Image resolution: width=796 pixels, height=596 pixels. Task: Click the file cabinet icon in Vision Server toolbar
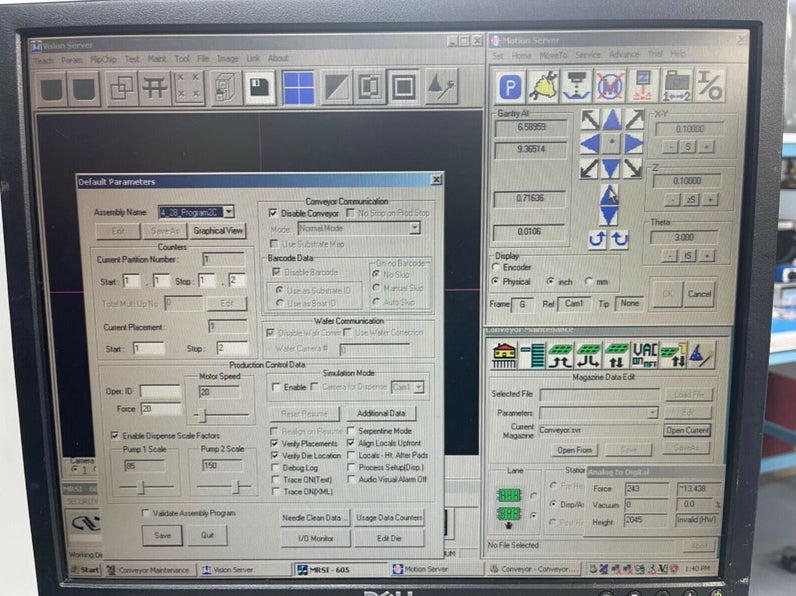point(224,88)
